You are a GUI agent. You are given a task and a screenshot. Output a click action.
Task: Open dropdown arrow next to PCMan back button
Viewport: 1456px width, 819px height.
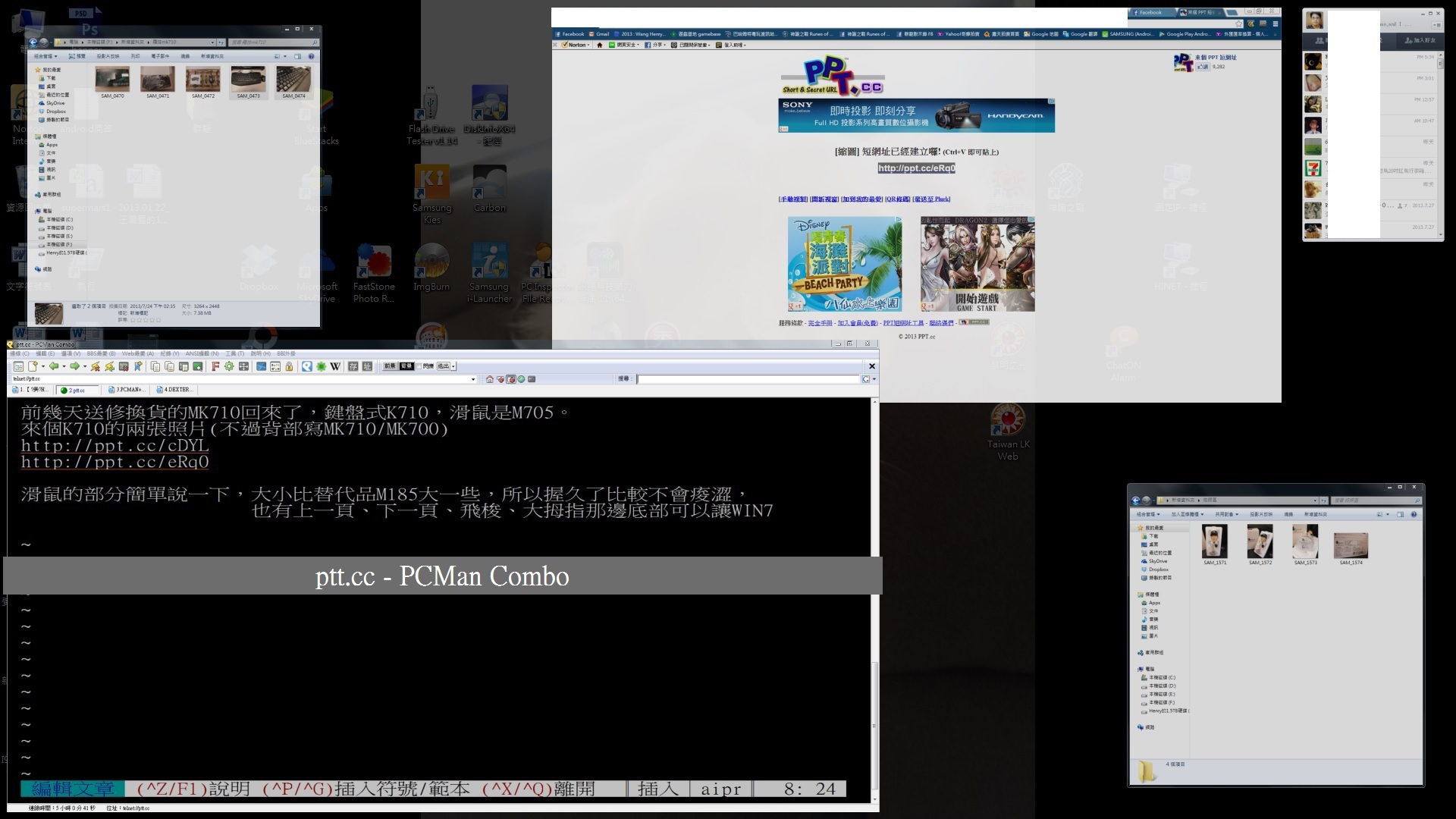tap(64, 366)
